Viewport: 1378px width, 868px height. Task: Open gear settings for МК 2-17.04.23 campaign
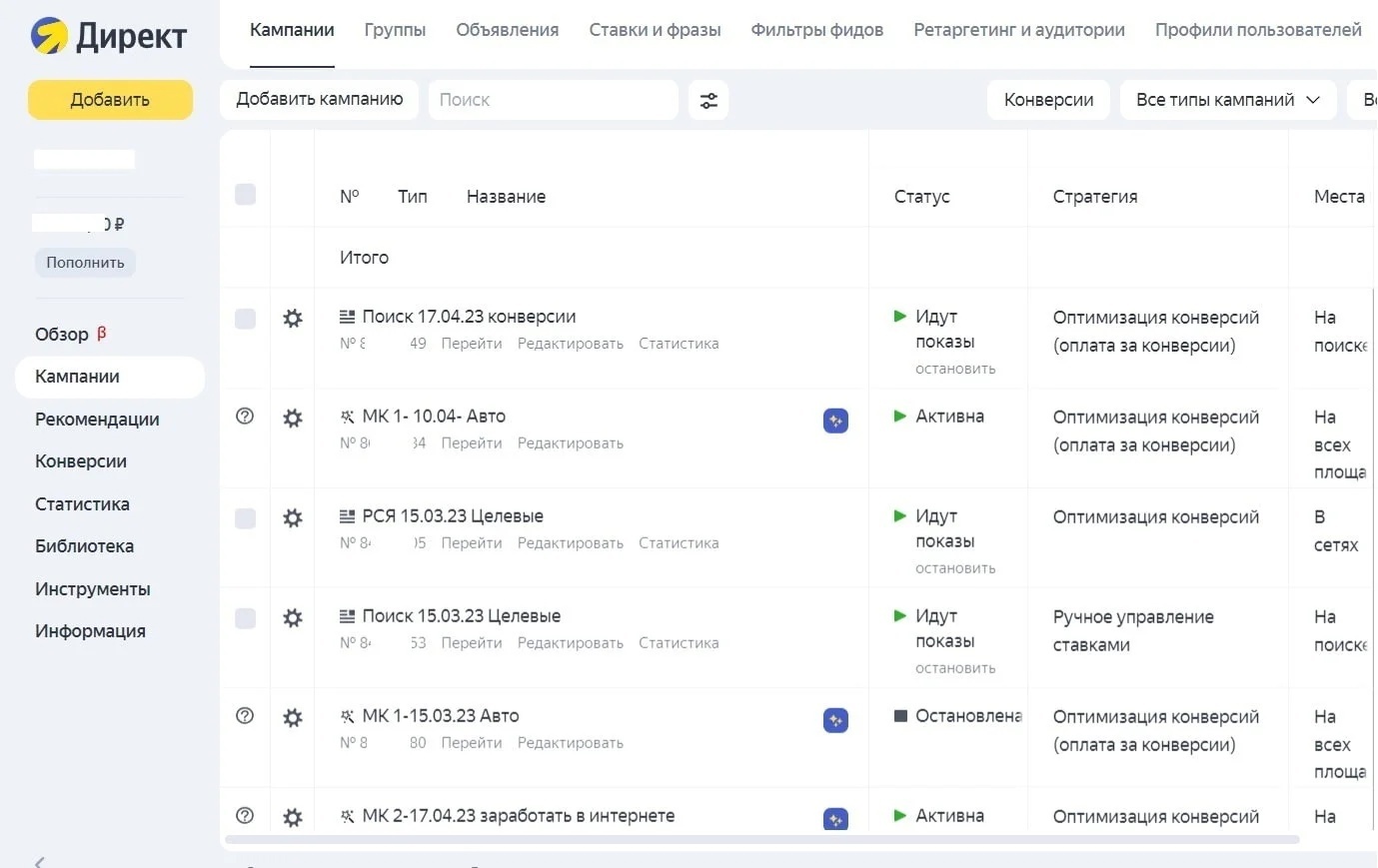coord(293,818)
